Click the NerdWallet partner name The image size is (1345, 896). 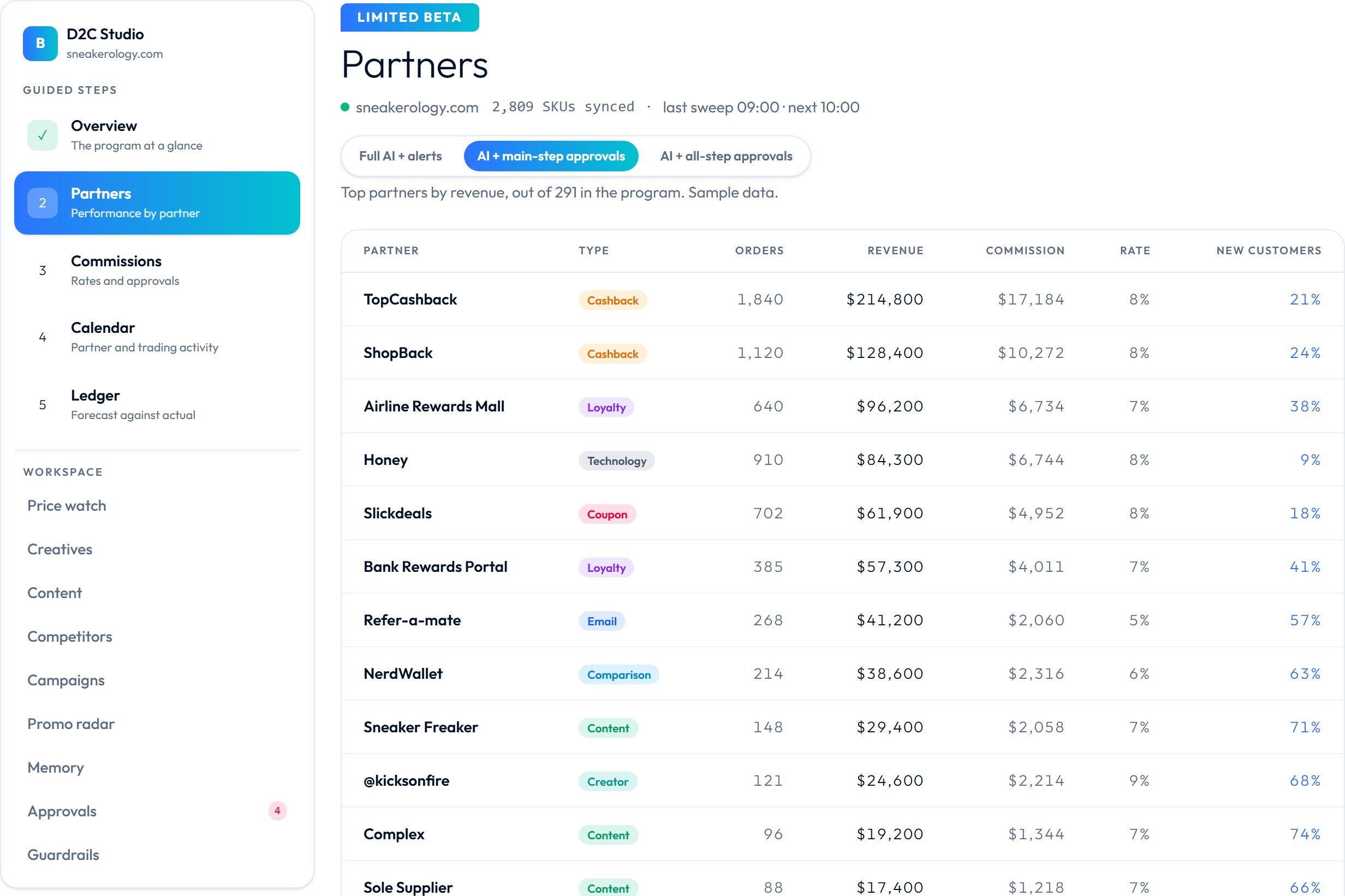tap(403, 674)
